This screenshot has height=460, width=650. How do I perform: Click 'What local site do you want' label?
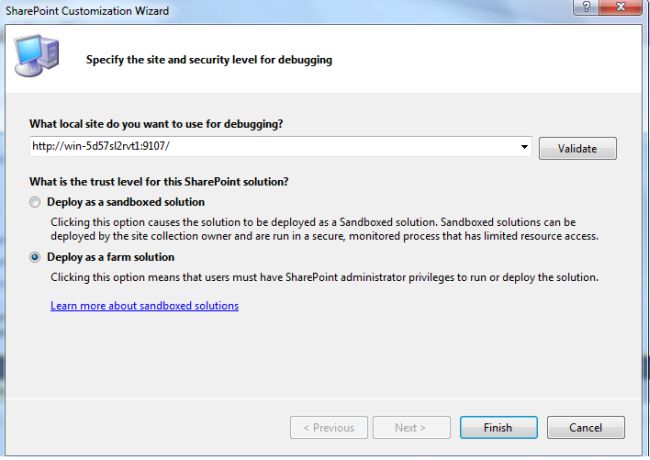156,124
